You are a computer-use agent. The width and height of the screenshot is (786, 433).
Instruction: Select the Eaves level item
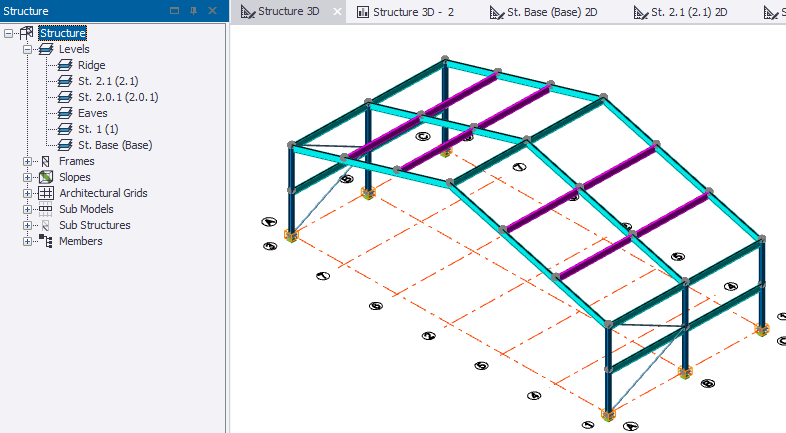tap(92, 113)
